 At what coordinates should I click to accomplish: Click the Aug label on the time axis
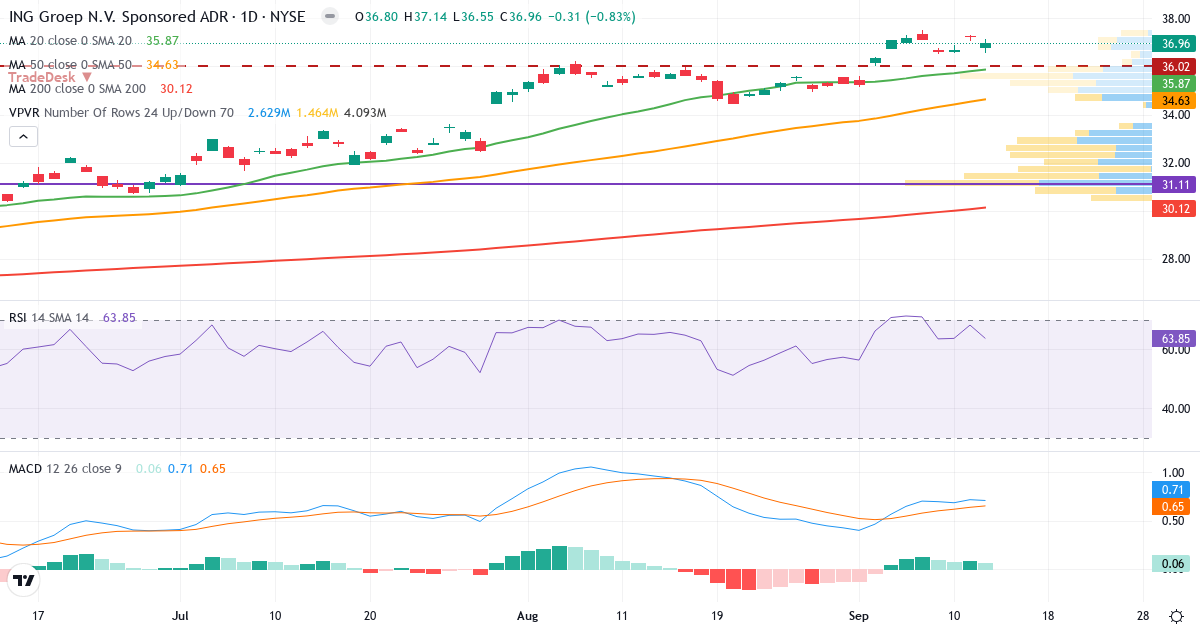click(x=529, y=615)
